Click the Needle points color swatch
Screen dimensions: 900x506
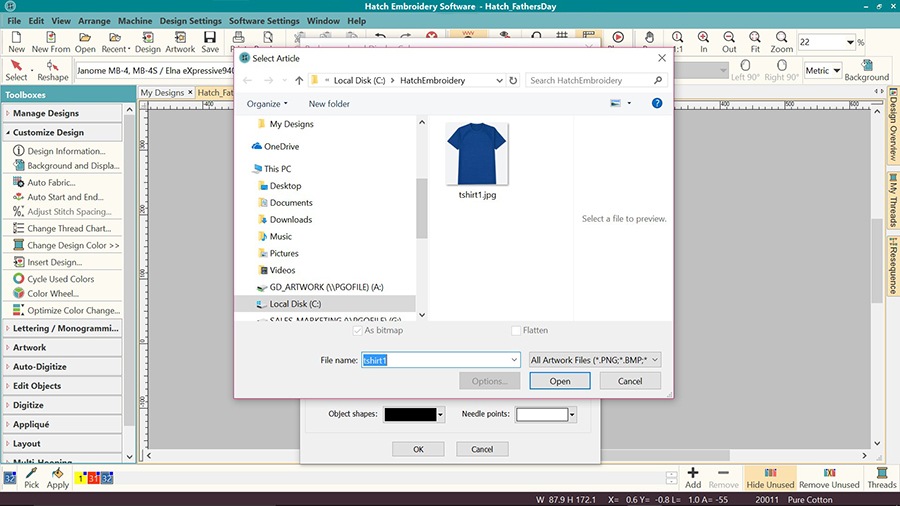[x=541, y=414]
